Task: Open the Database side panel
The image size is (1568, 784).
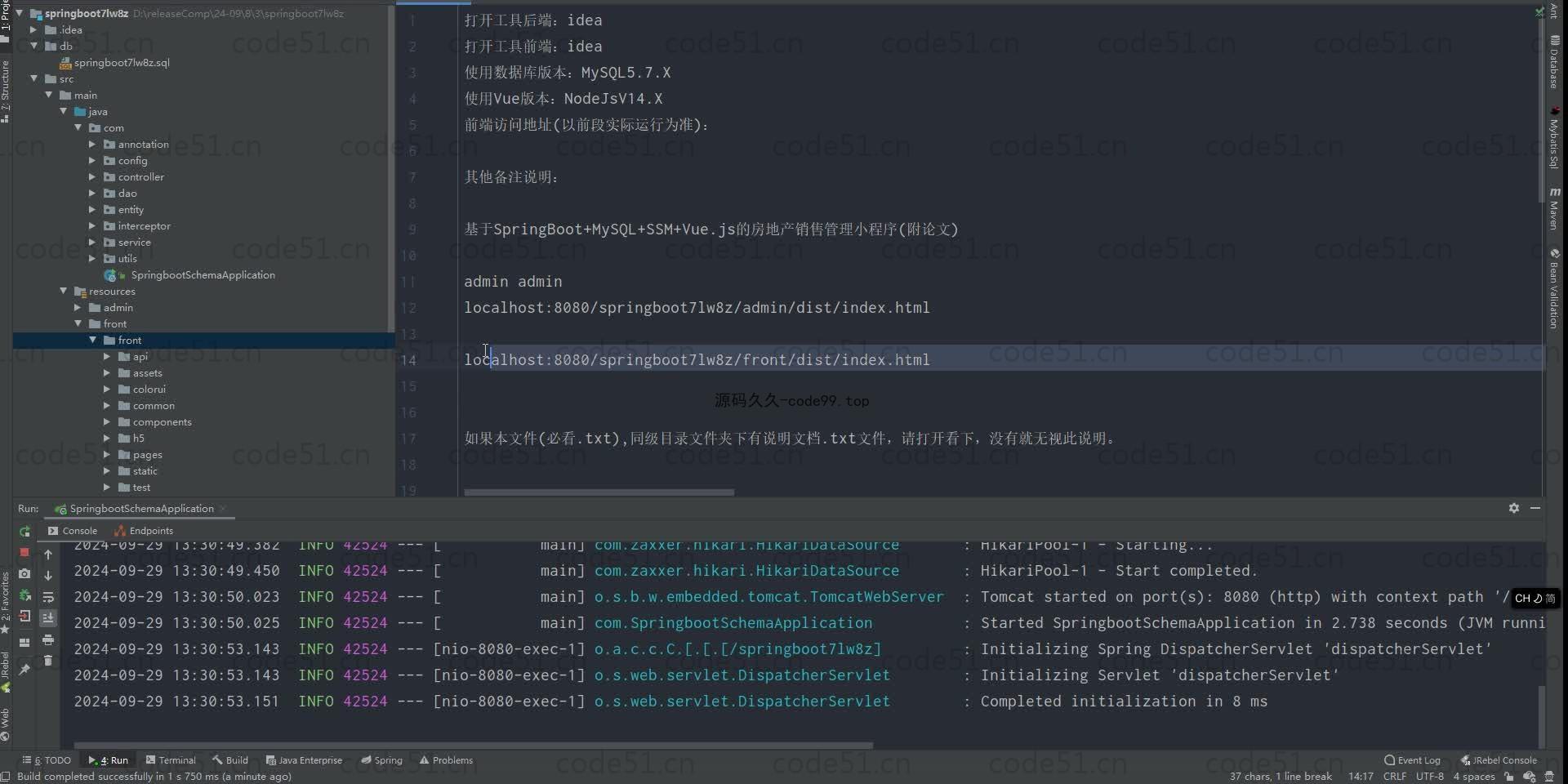Action: coord(1554,63)
